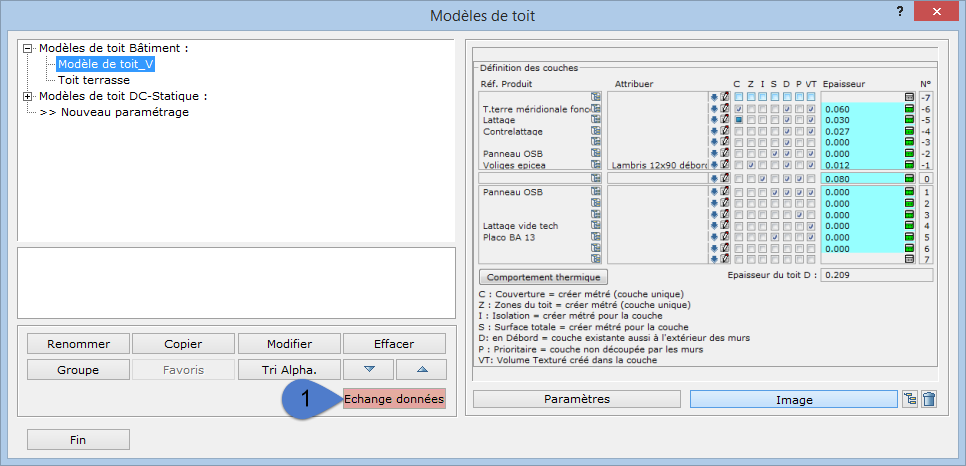Select Toit terrasse in the tree
The image size is (966, 466).
[x=93, y=80]
